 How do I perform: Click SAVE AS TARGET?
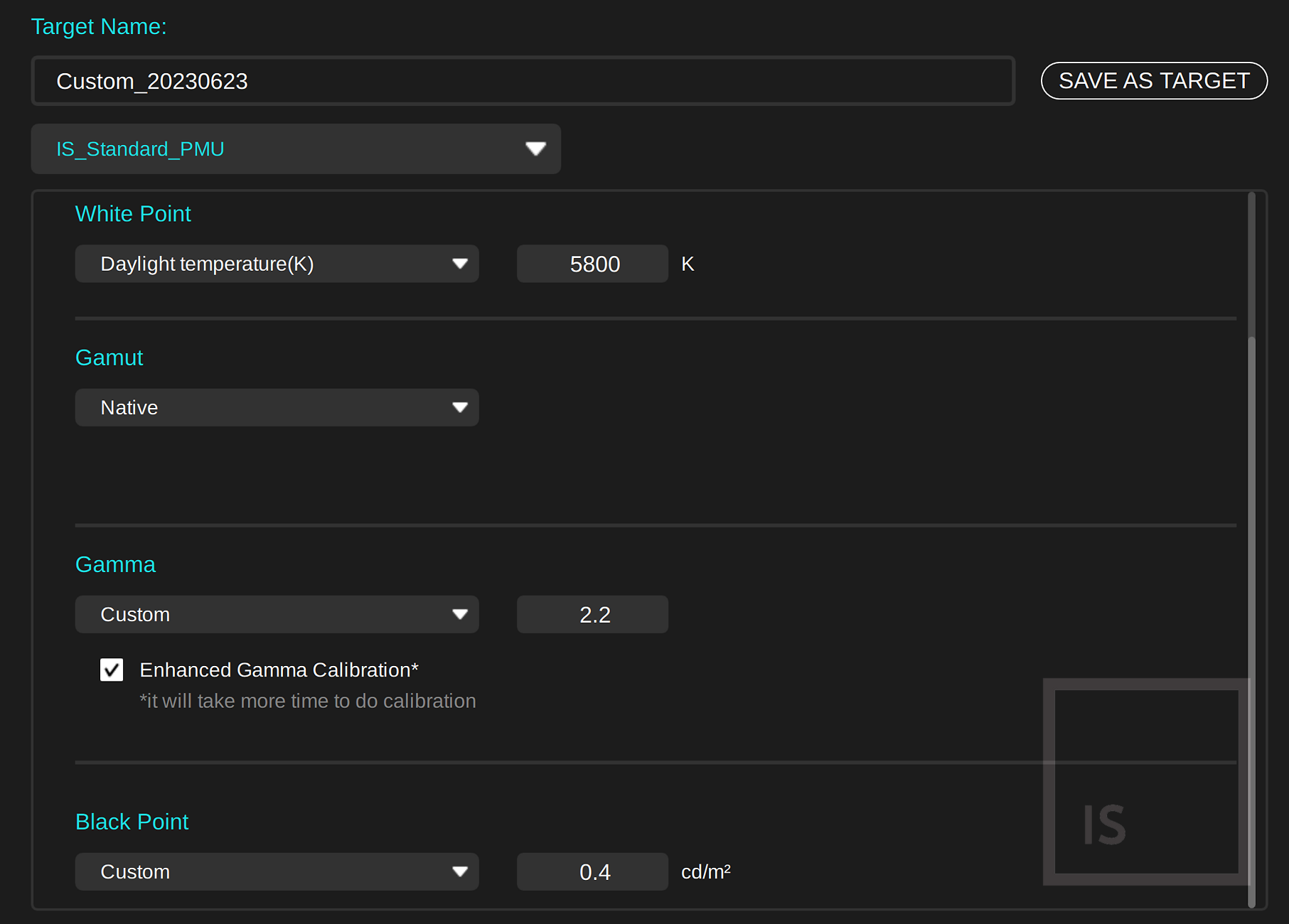tap(1153, 80)
